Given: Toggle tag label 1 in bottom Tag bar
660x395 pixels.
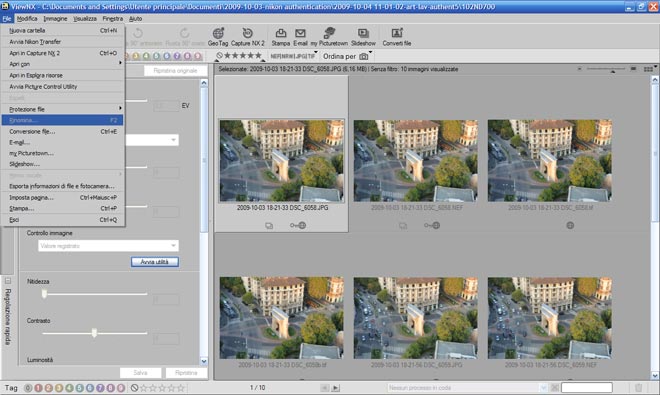Looking at the screenshot, I should pos(38,388).
